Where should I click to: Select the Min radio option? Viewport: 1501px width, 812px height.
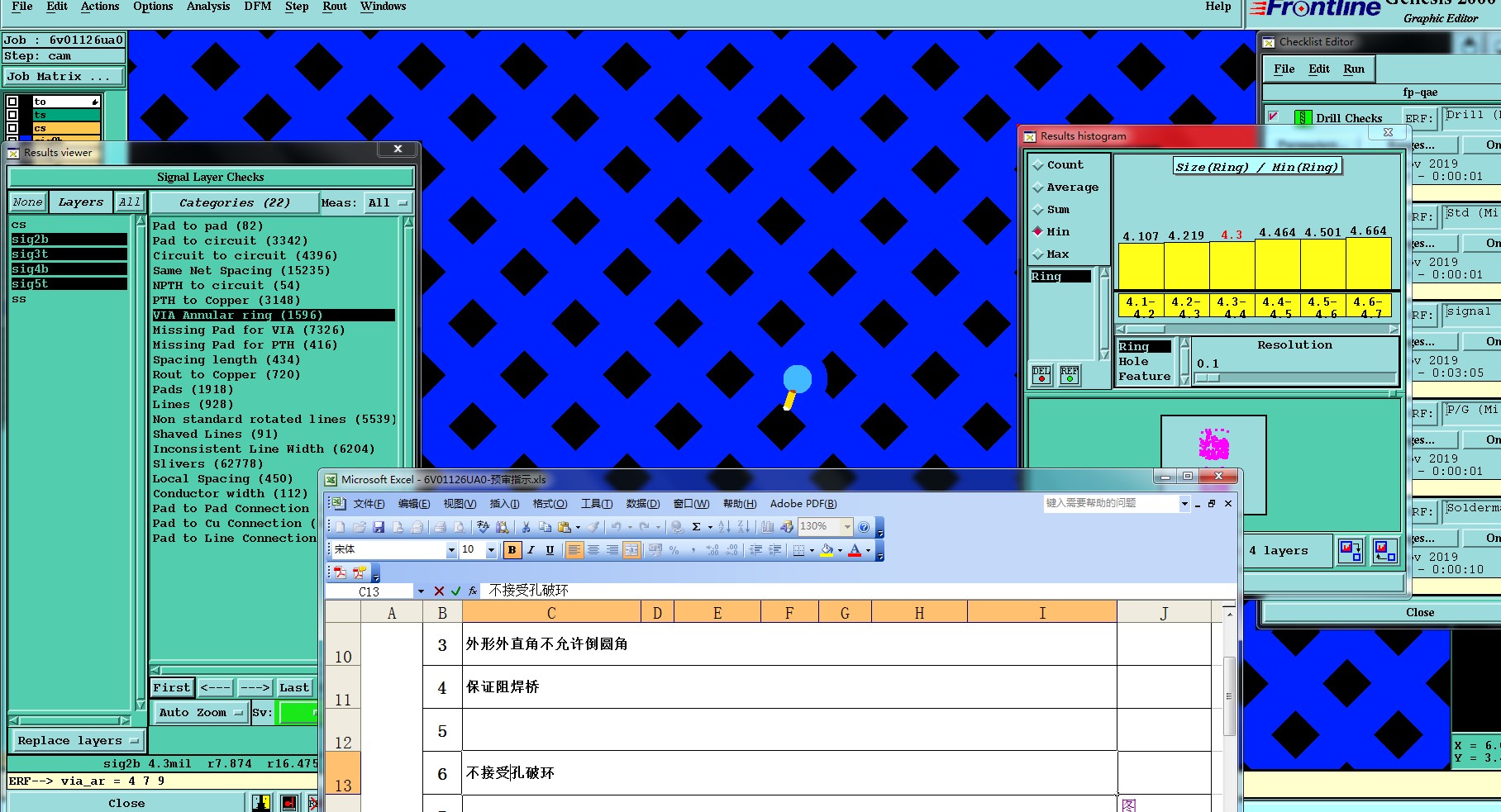point(1051,232)
